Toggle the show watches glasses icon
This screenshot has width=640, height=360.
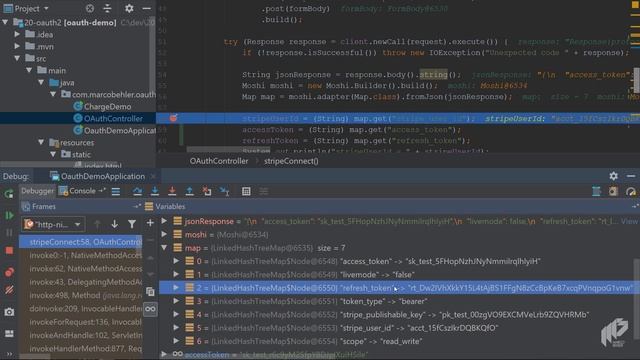click(150, 309)
